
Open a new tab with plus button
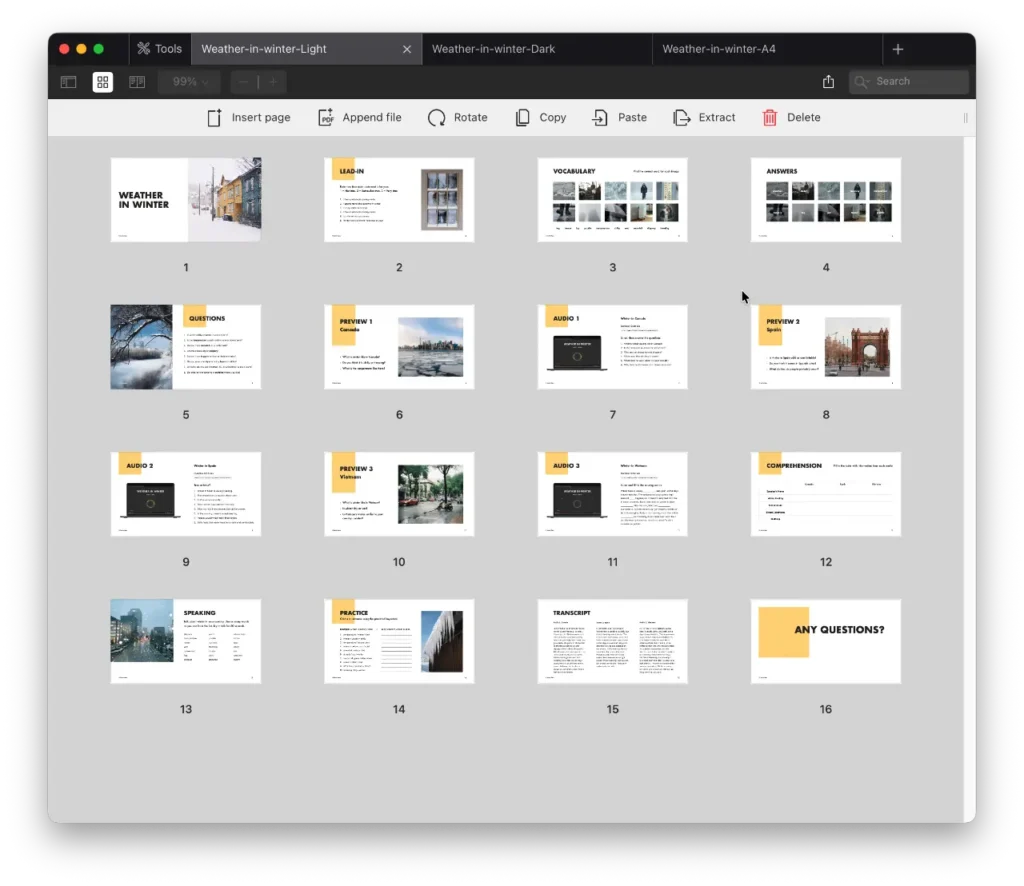(898, 49)
